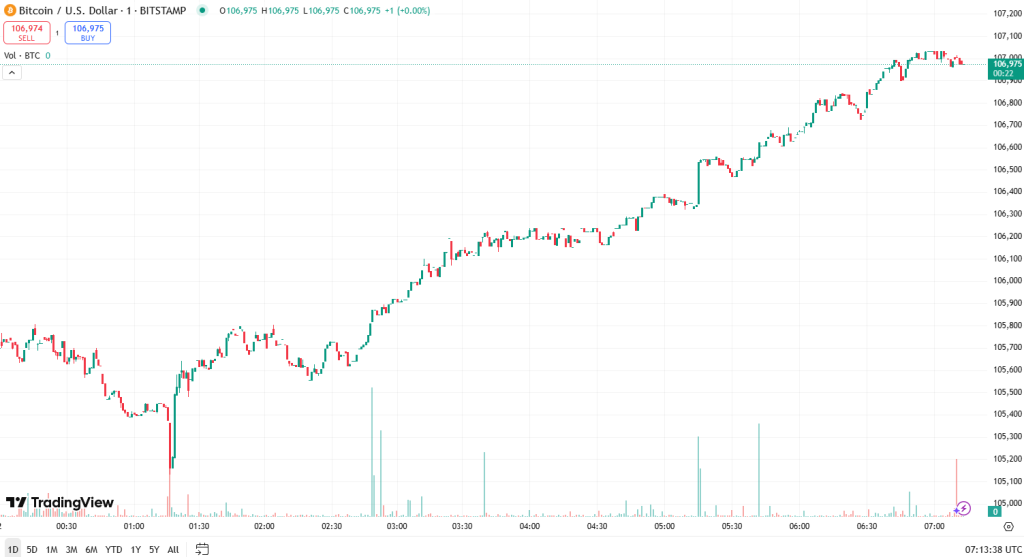The width and height of the screenshot is (1024, 557).
Task: Open the go-to-date calendar icon
Action: pos(202,549)
